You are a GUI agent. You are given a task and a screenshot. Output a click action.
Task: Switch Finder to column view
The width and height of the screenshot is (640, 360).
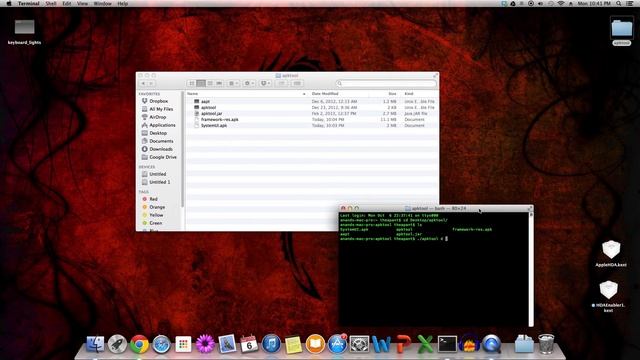(x=210, y=83)
